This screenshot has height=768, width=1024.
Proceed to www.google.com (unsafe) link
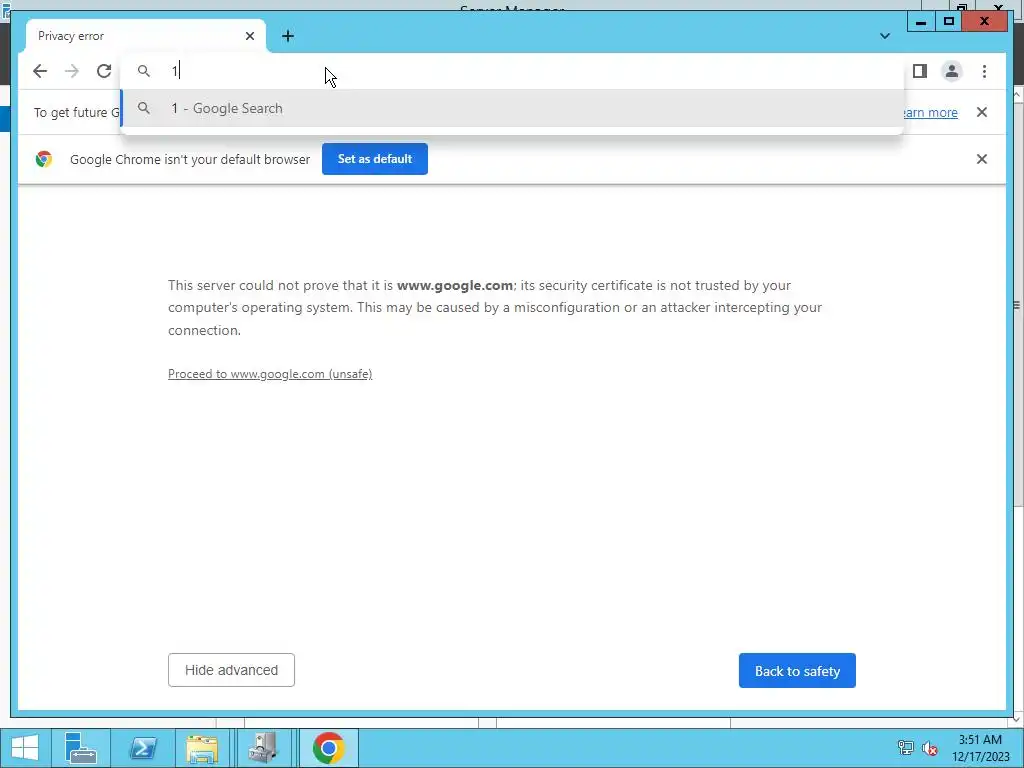[x=270, y=374]
